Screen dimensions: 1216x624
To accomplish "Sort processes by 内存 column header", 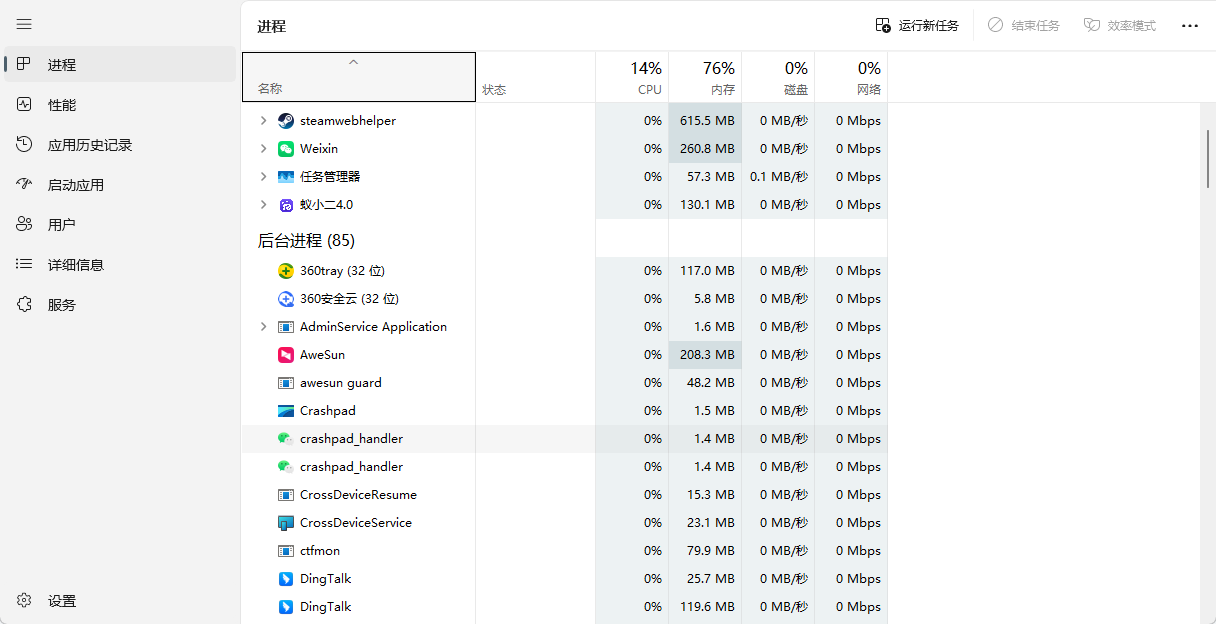I will [x=705, y=77].
